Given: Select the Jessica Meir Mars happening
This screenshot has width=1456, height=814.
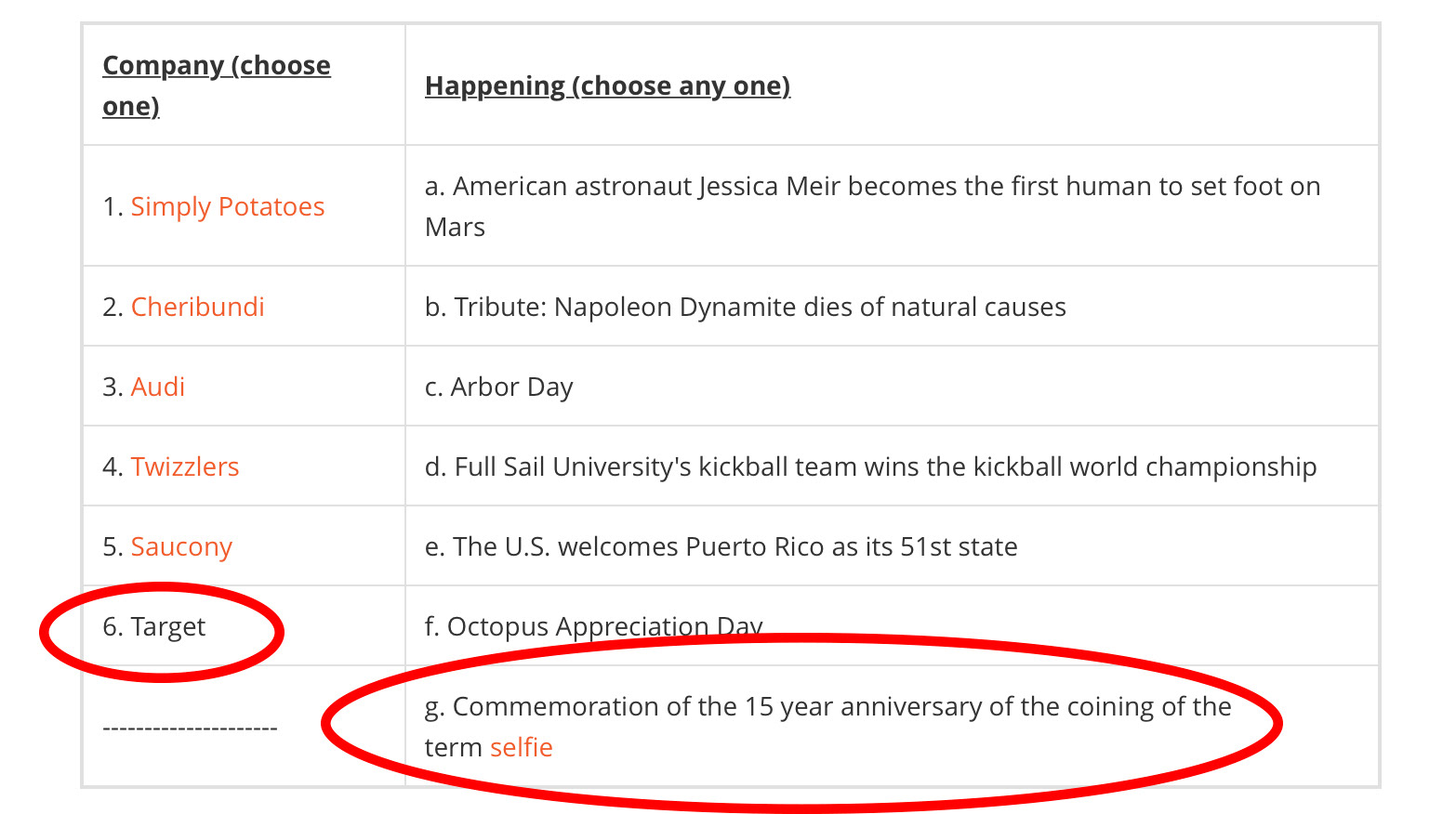Looking at the screenshot, I should pyautogui.click(x=873, y=206).
